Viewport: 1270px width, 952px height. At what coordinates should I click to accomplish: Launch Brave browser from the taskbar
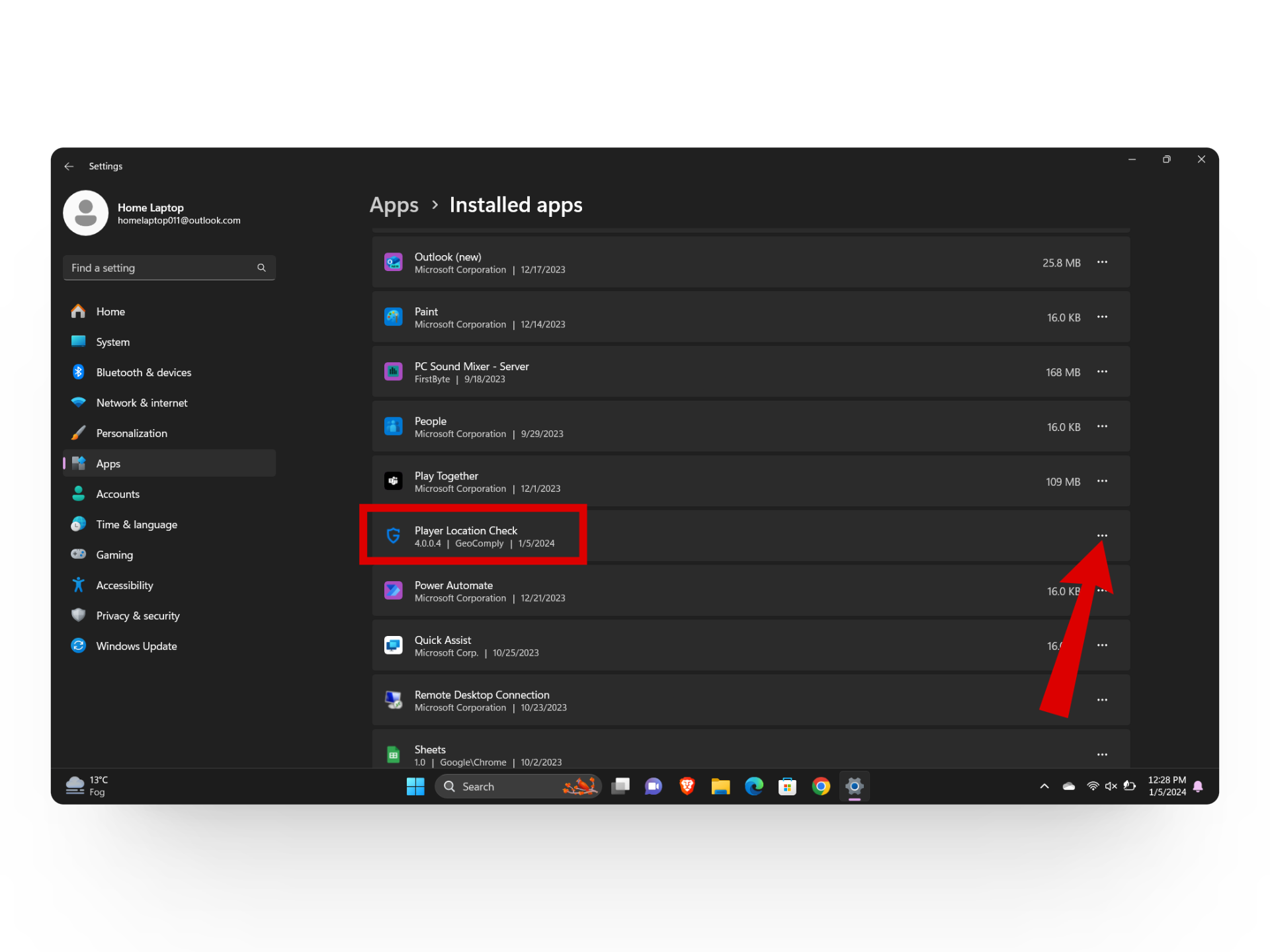point(687,786)
